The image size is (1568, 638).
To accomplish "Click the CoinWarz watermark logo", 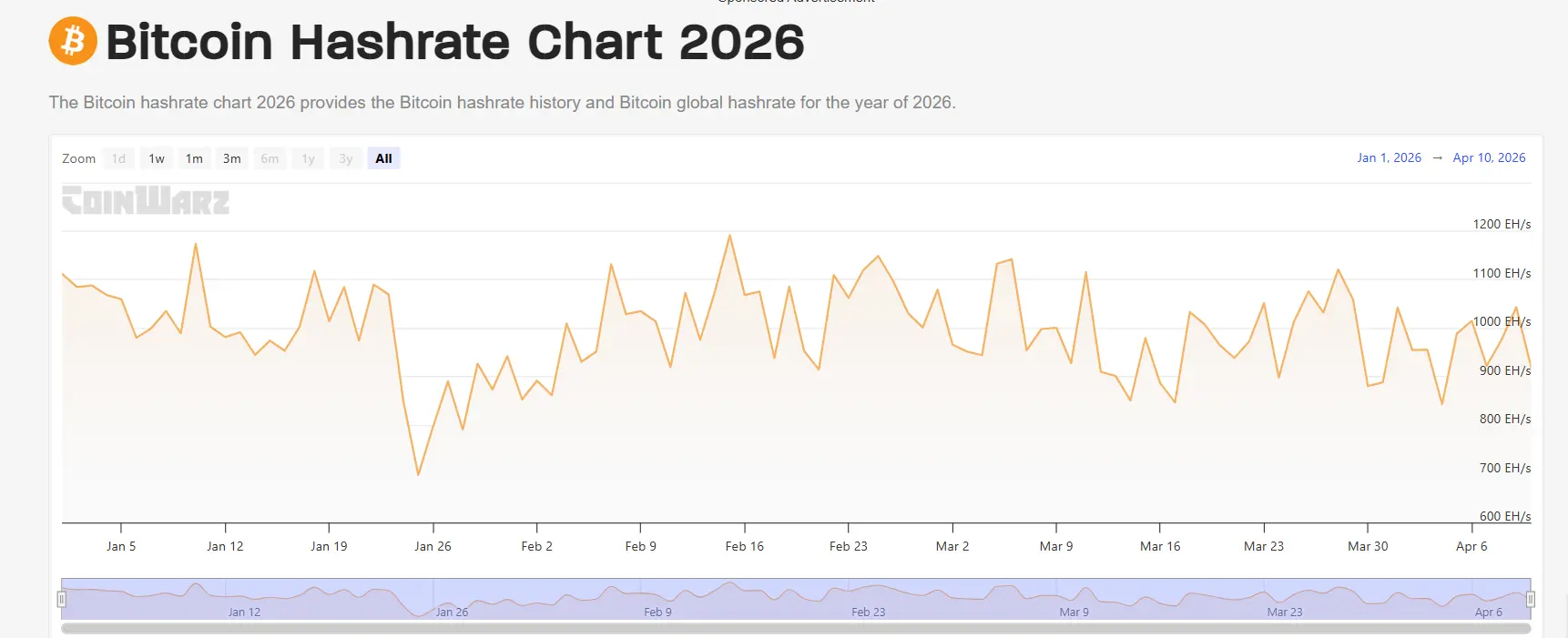I will 146,201.
